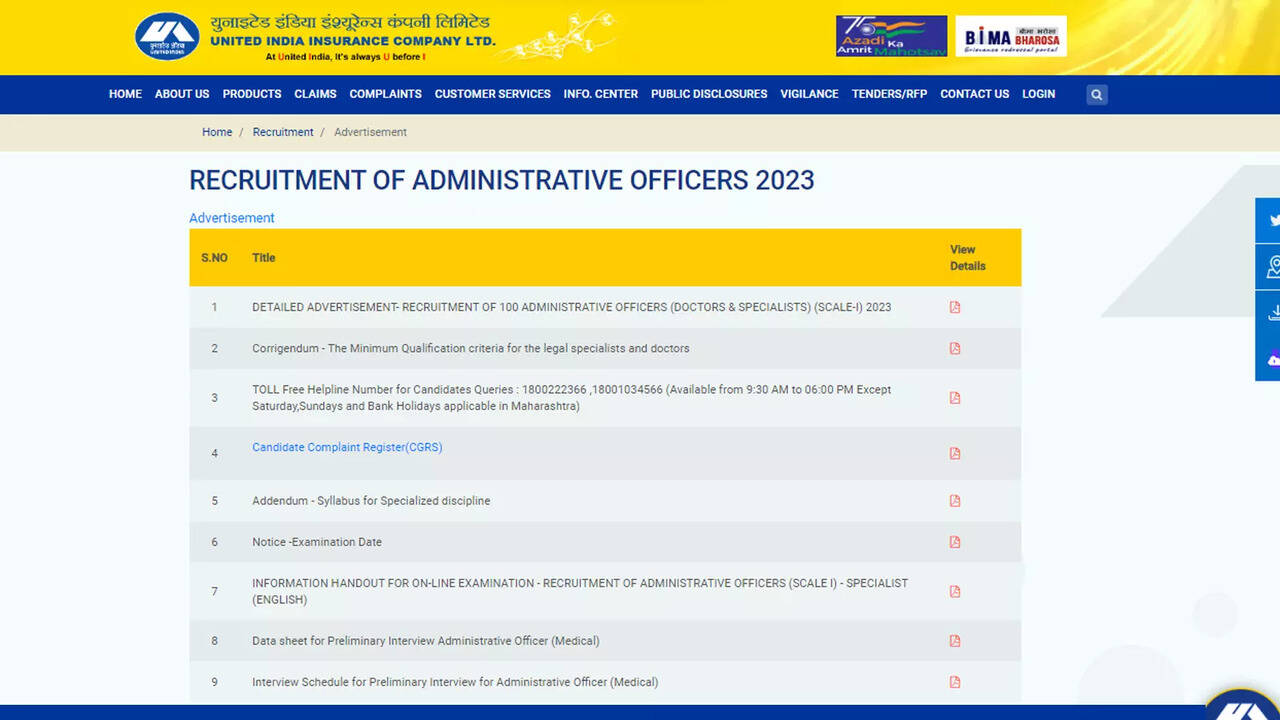The width and height of the screenshot is (1280, 720).
Task: Open PDF for Notice - Examination Date
Action: tap(955, 542)
